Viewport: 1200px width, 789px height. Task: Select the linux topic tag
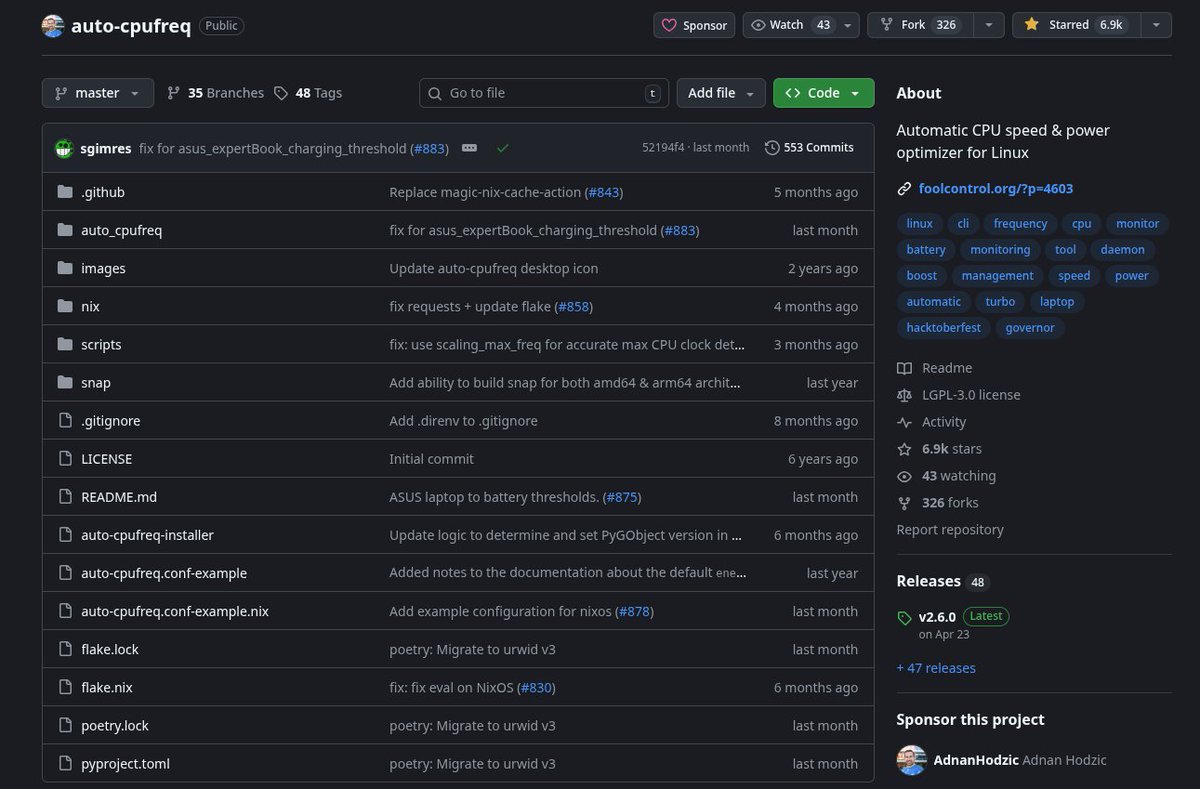click(919, 224)
